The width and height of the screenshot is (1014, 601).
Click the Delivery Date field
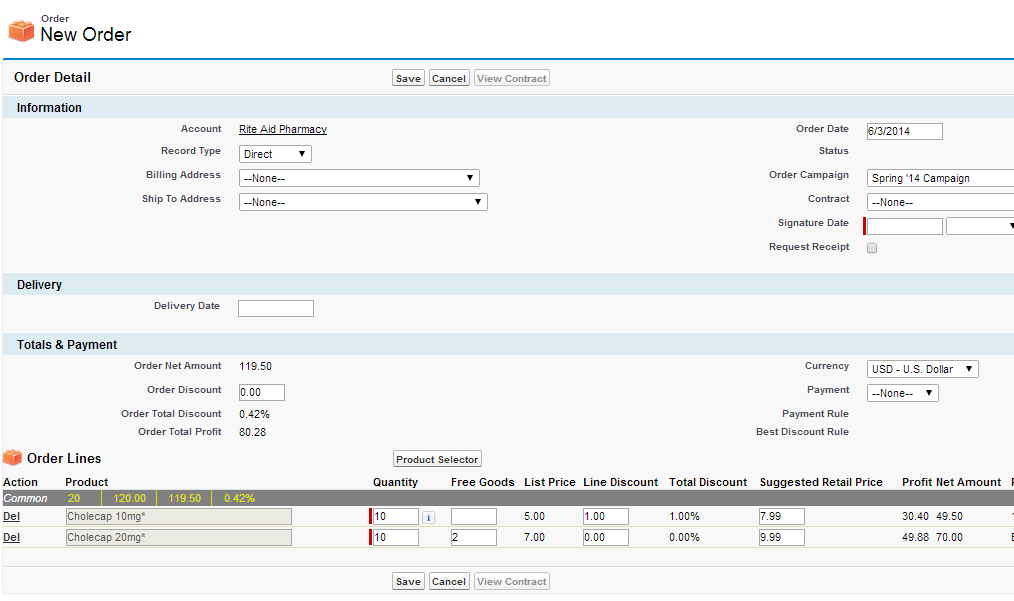coord(276,308)
